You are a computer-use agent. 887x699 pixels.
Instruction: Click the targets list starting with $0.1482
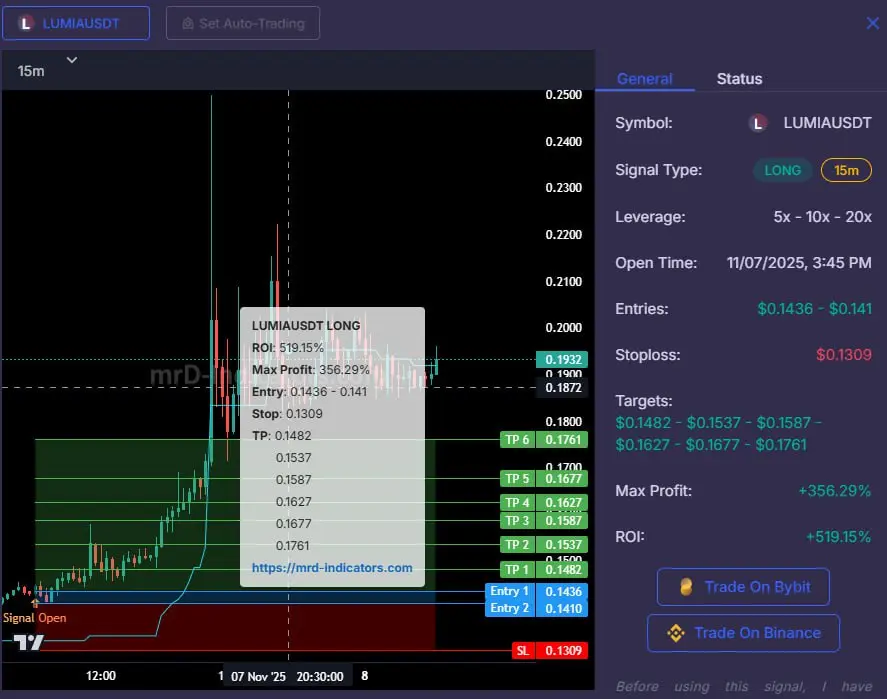click(718, 434)
